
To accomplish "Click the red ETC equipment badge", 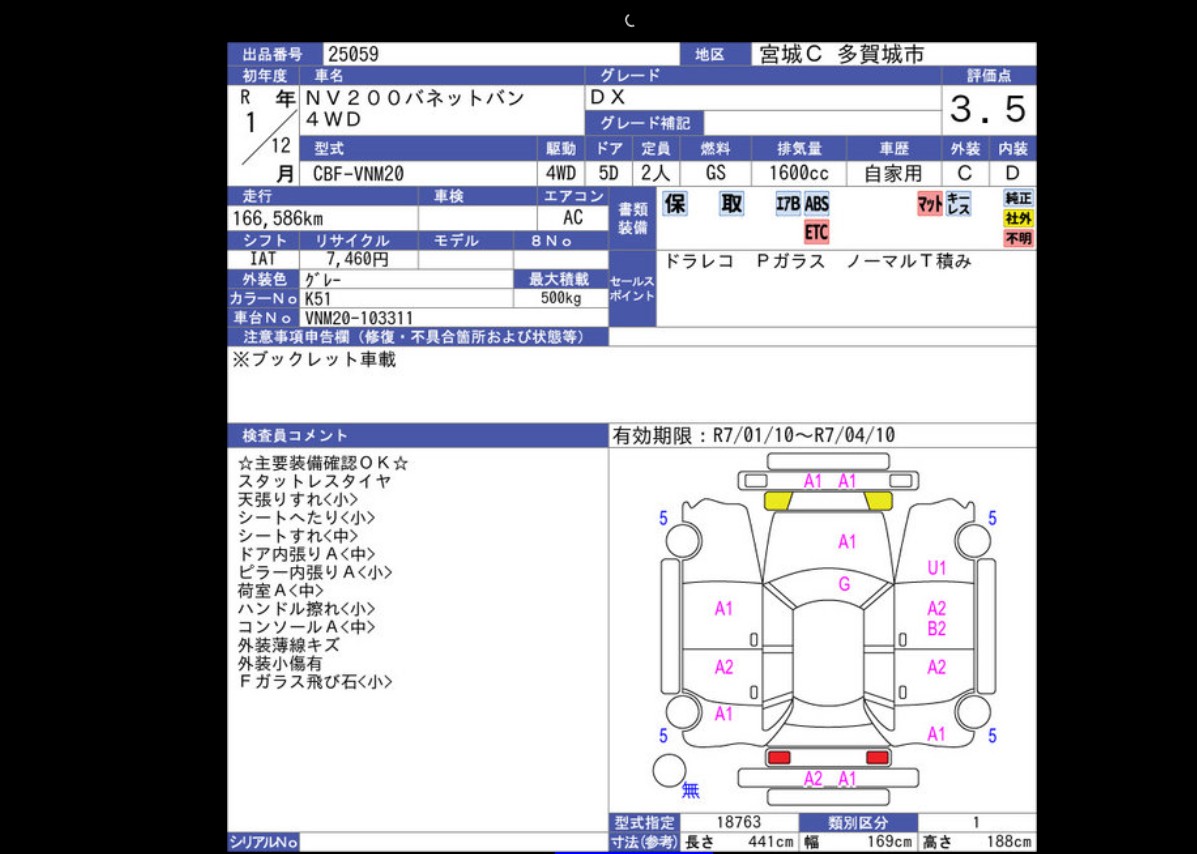I will point(816,232).
